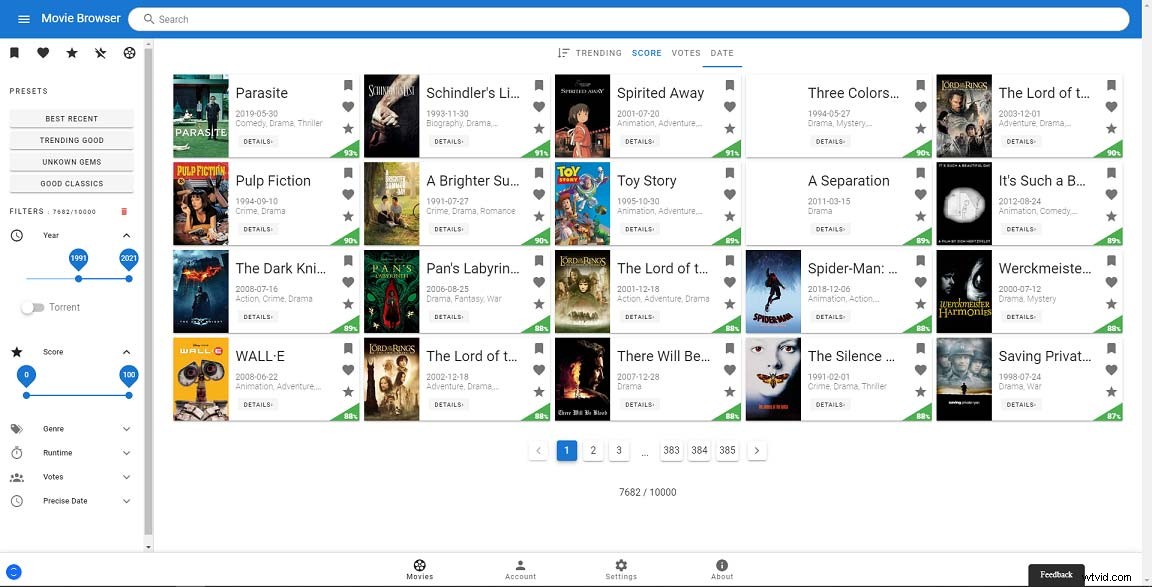Open the starred movies view

tap(71, 52)
